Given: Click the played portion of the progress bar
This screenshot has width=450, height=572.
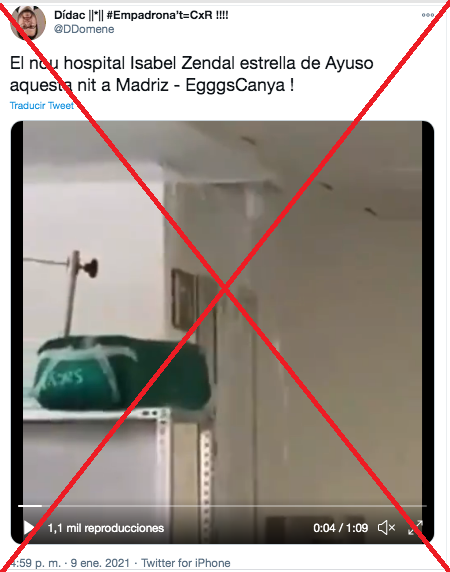Looking at the screenshot, I should click(30, 506).
